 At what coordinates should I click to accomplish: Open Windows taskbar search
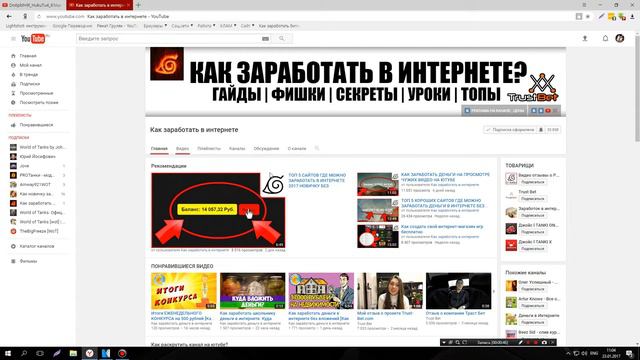click(x=24, y=353)
